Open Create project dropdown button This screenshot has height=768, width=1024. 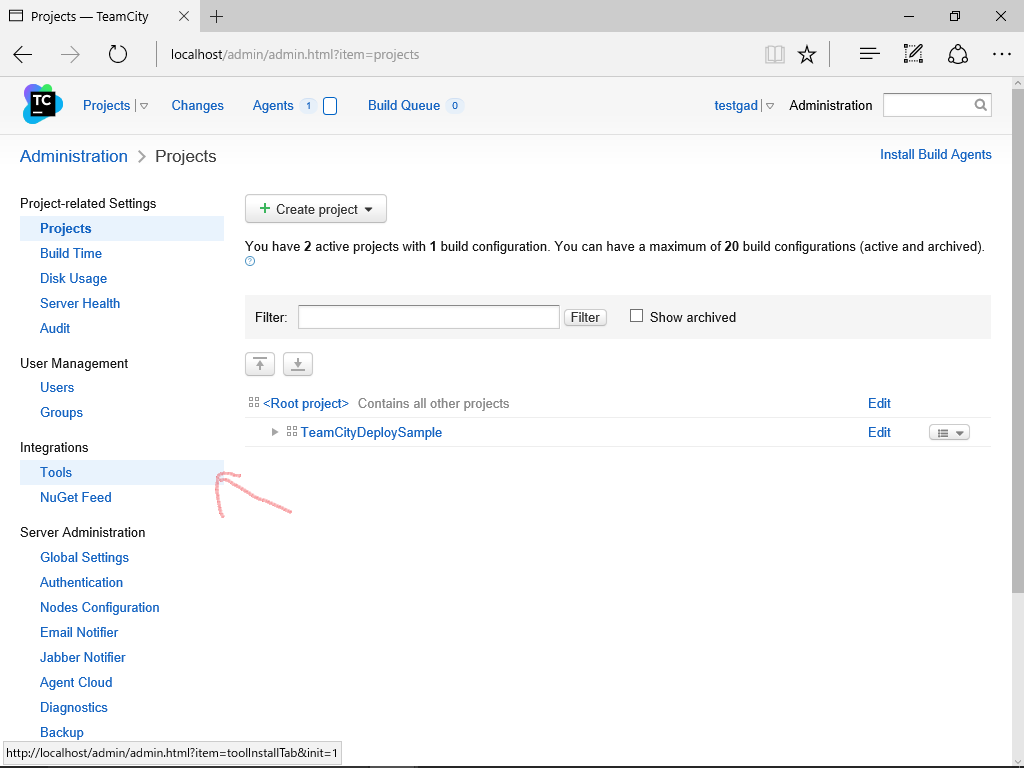coord(315,209)
